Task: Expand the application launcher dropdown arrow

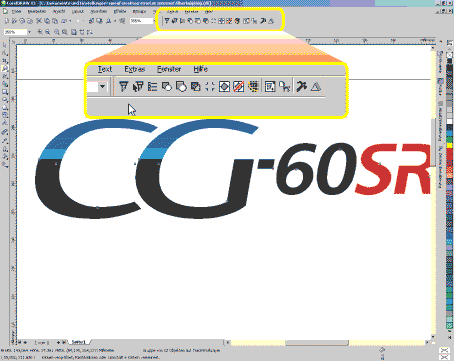Action: (115, 21)
